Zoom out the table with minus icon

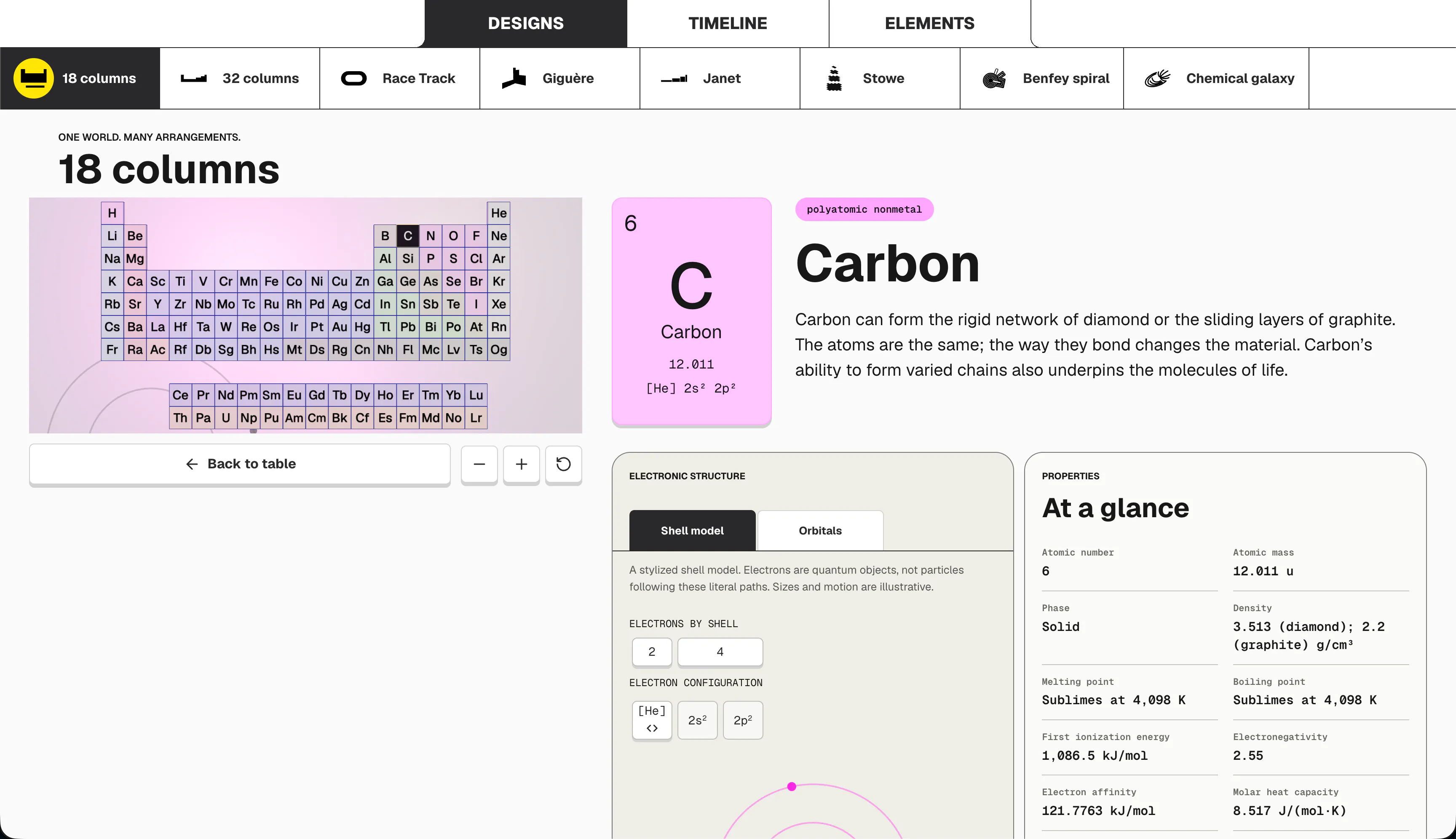[x=479, y=465]
